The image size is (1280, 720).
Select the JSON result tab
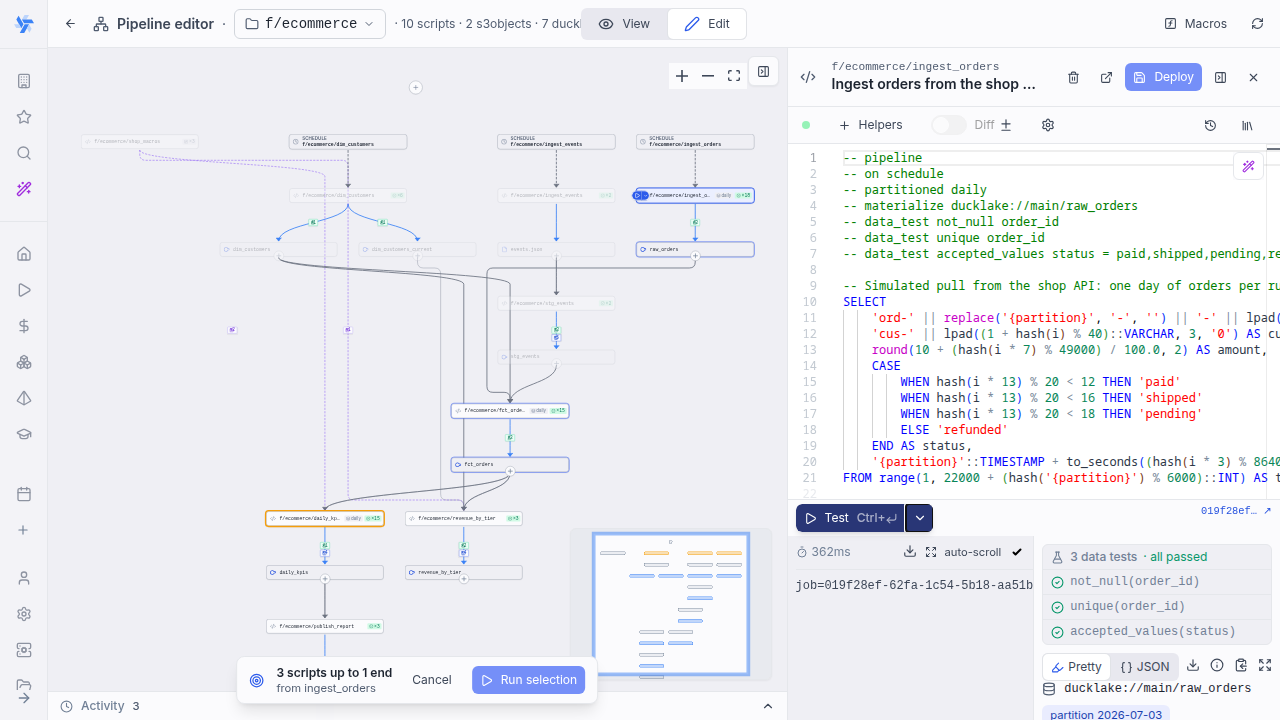1144,667
